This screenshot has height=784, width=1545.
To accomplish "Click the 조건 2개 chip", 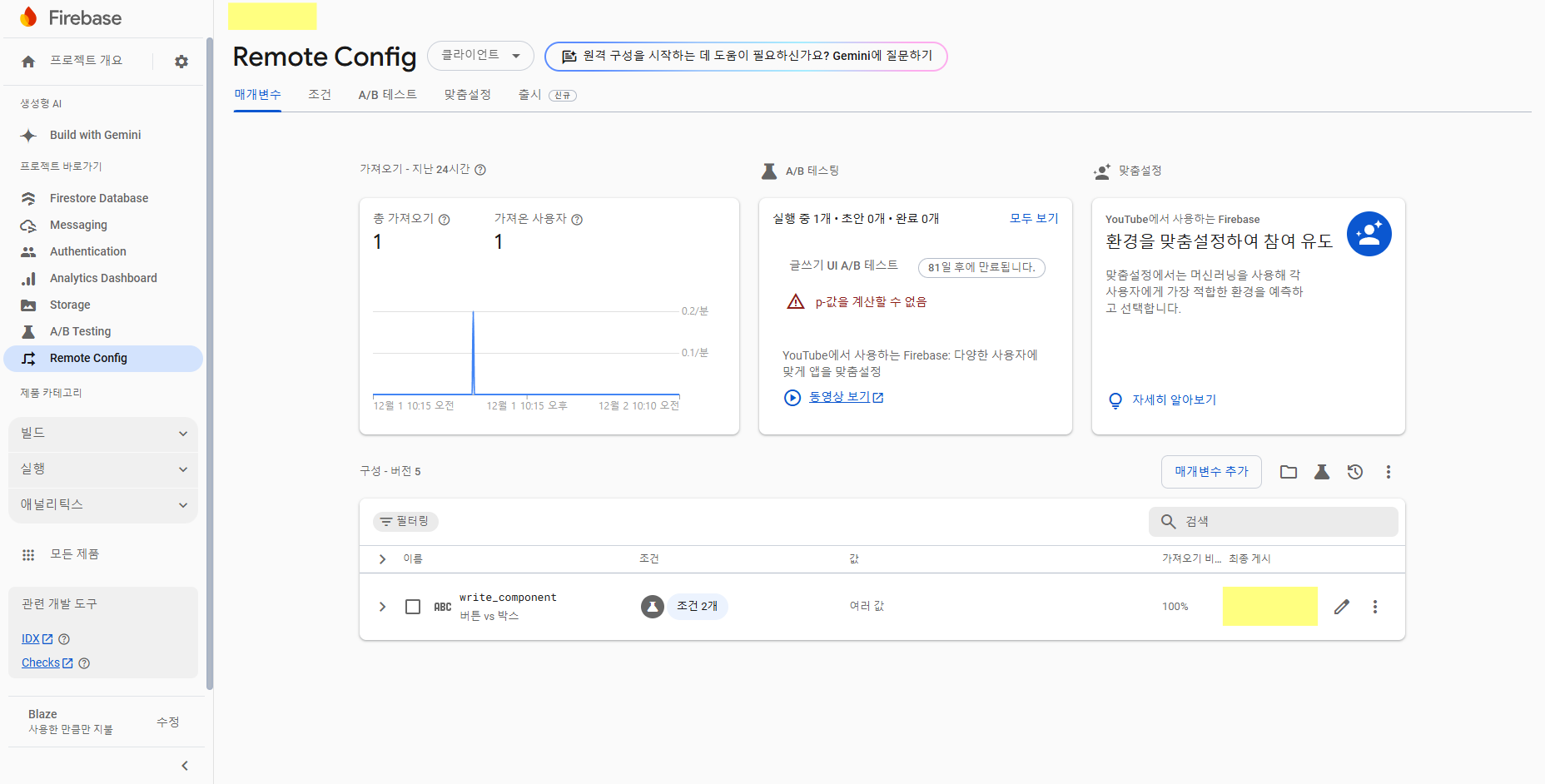I will (698, 607).
